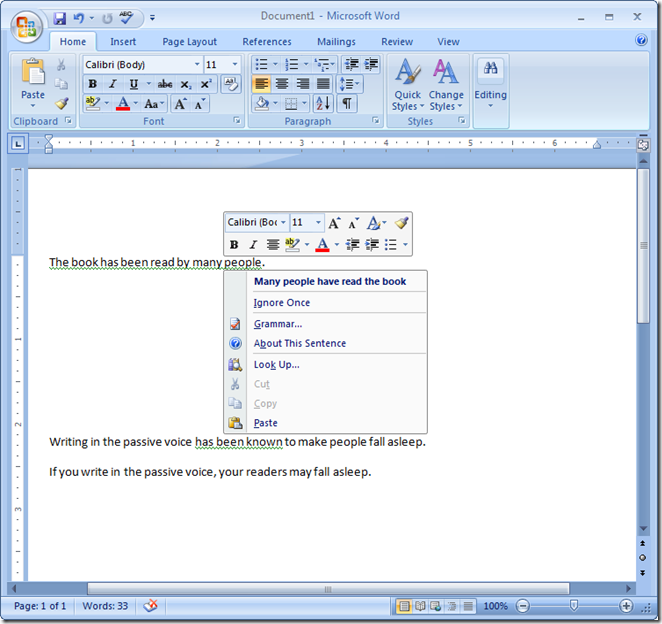Image resolution: width=662 pixels, height=624 pixels.
Task: Click the ribbon Copy icon
Action: (x=62, y=84)
